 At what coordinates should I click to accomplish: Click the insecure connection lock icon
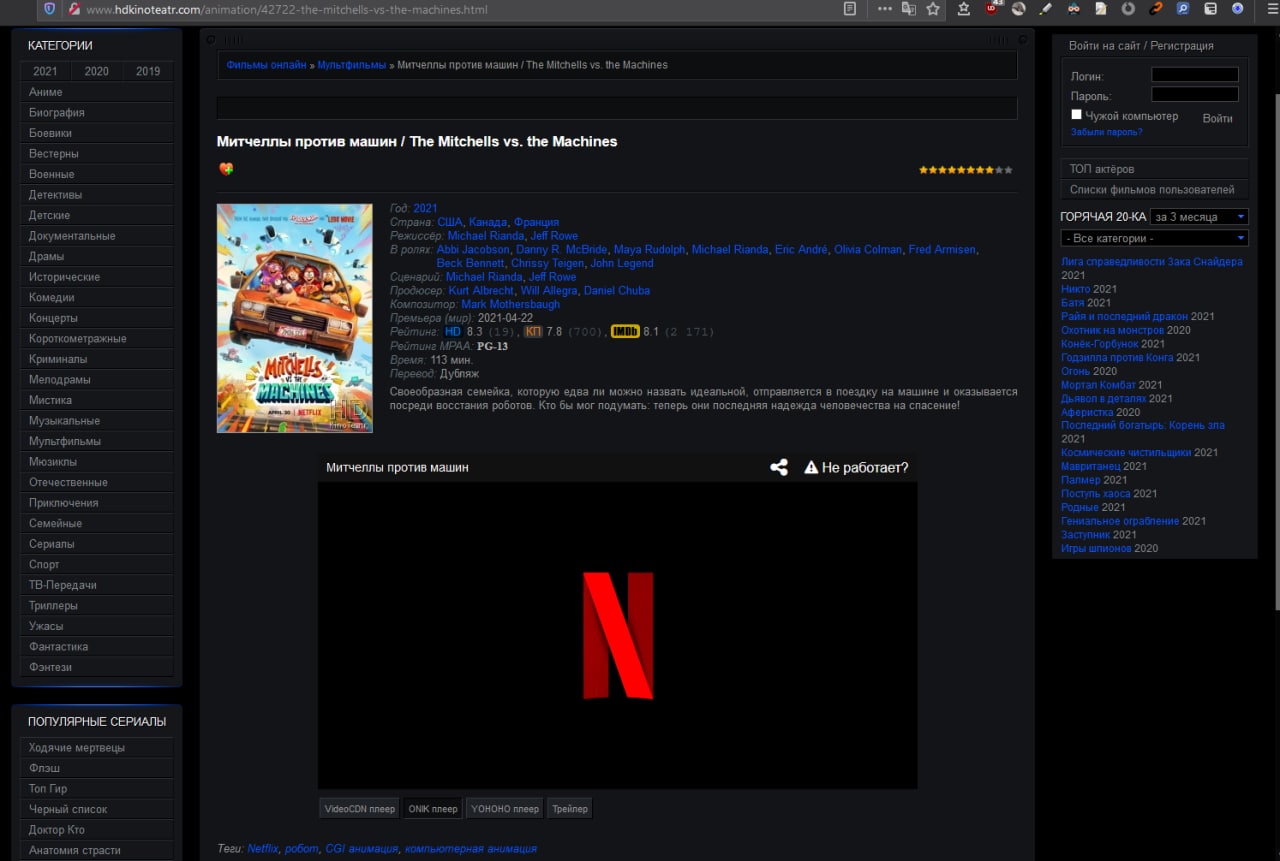[74, 9]
